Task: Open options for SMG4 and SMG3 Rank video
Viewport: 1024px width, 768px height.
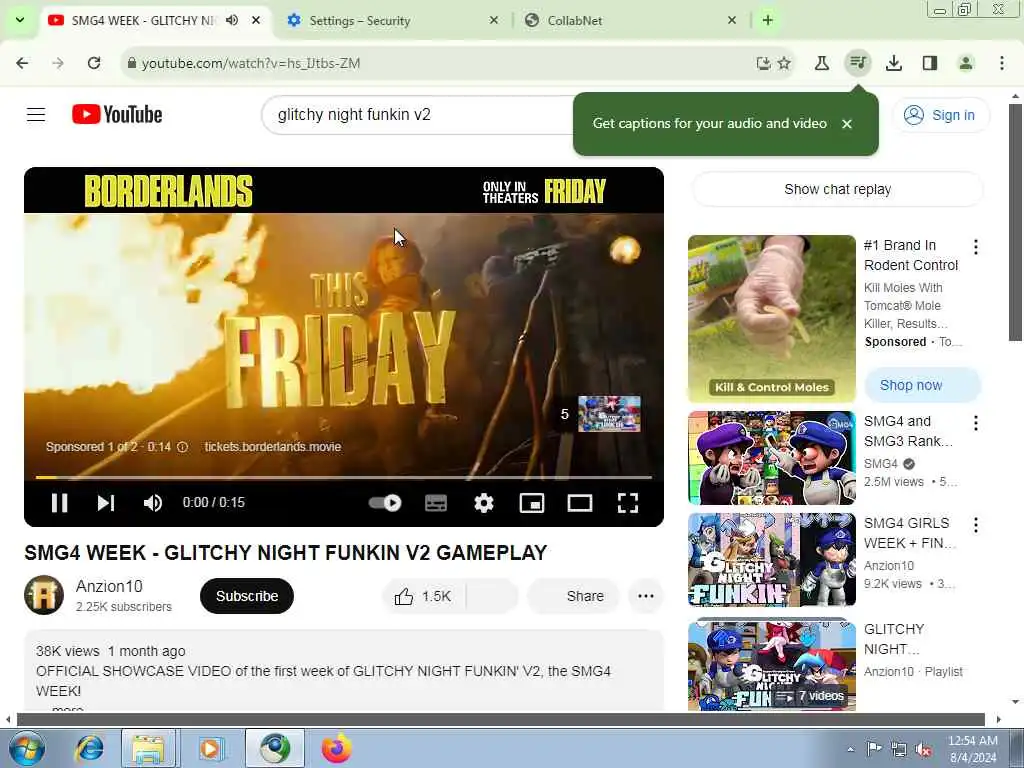Action: (976, 423)
